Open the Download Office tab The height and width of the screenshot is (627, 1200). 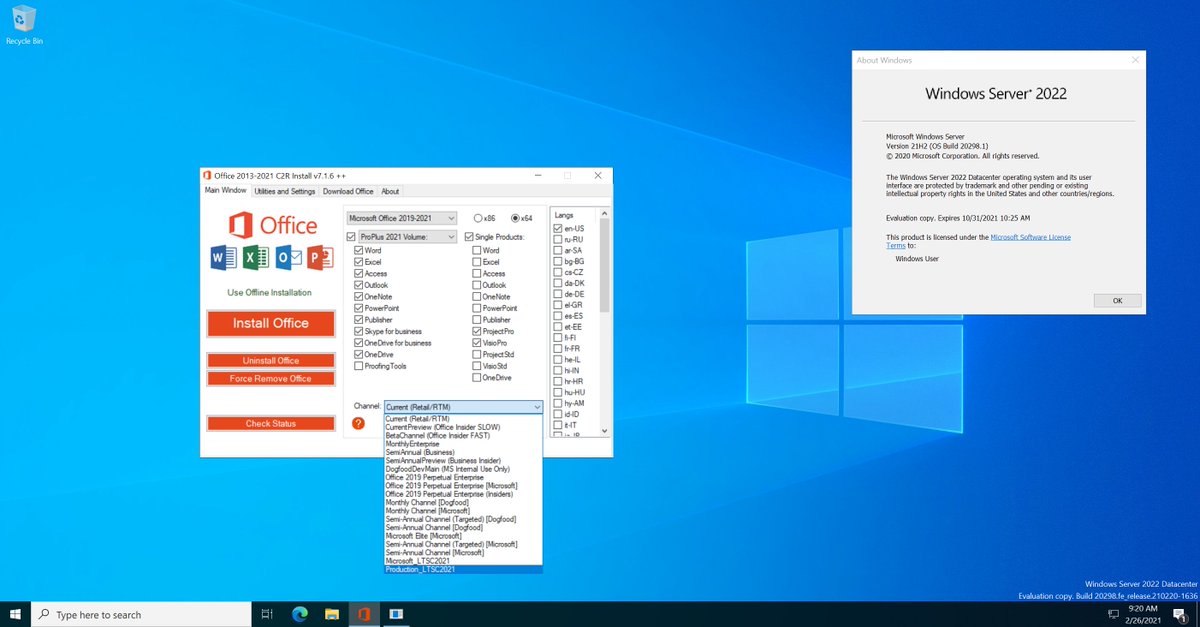(x=348, y=190)
